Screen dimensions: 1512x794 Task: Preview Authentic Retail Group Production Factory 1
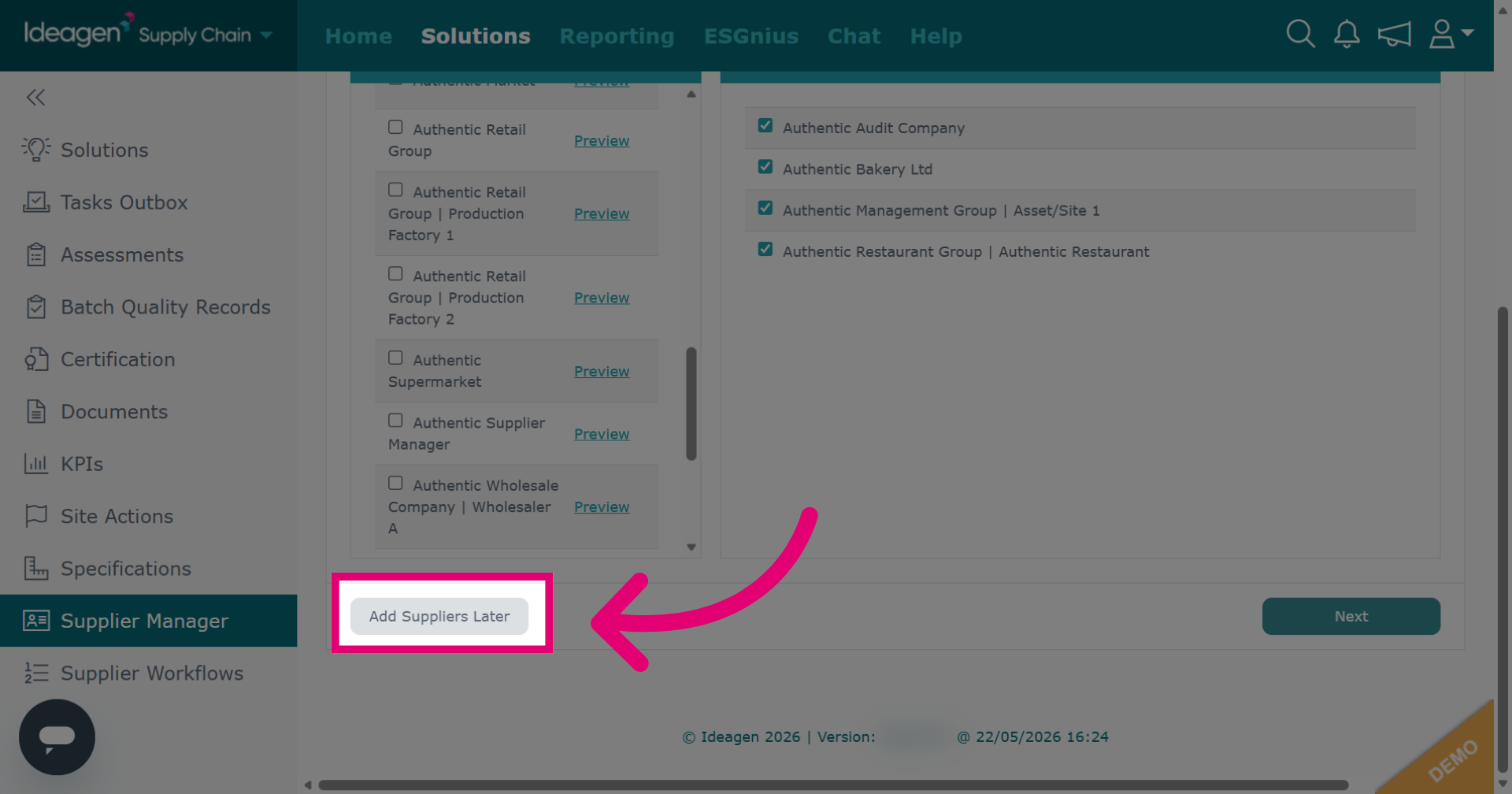coord(602,213)
